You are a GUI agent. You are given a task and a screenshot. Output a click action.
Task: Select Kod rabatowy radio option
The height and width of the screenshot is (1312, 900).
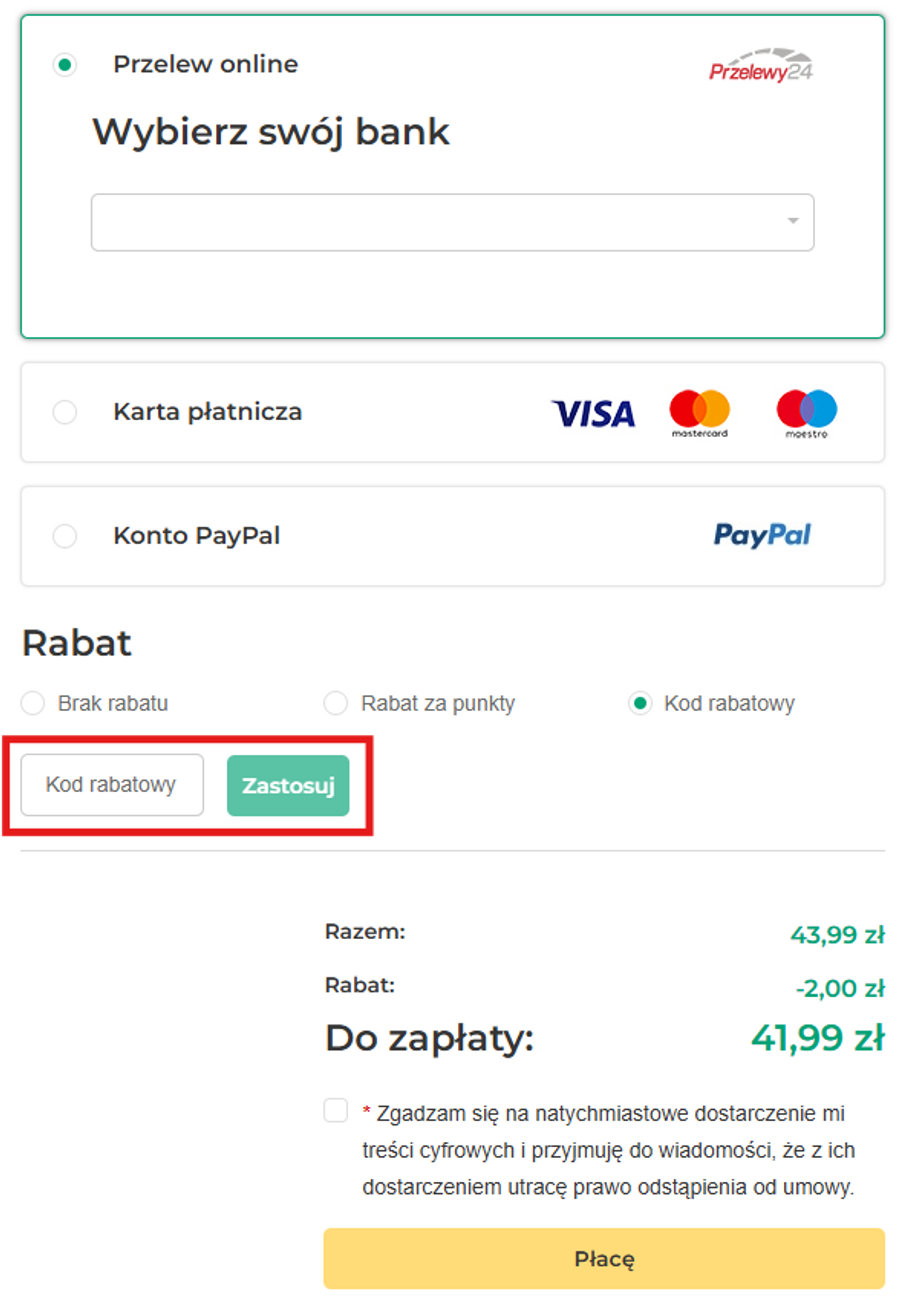click(x=640, y=703)
